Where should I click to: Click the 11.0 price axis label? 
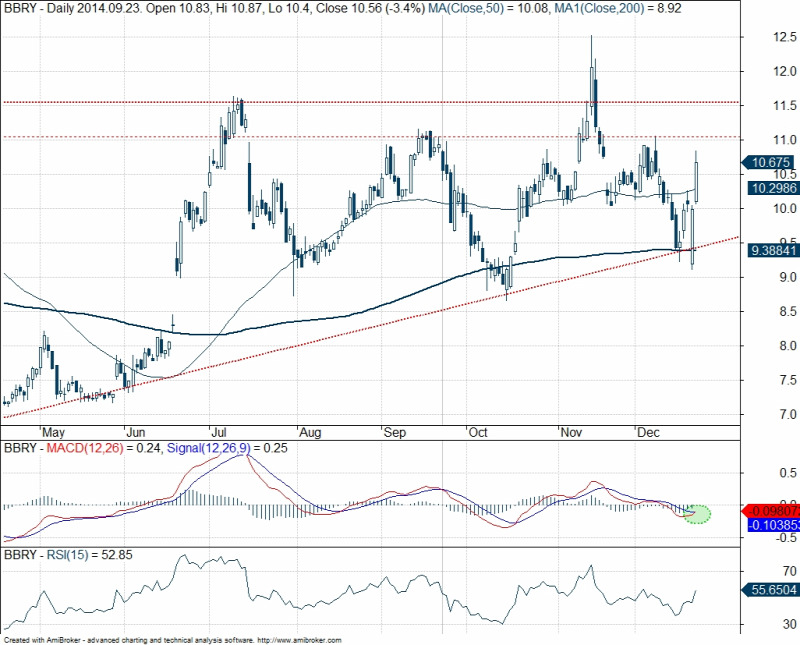coord(785,140)
